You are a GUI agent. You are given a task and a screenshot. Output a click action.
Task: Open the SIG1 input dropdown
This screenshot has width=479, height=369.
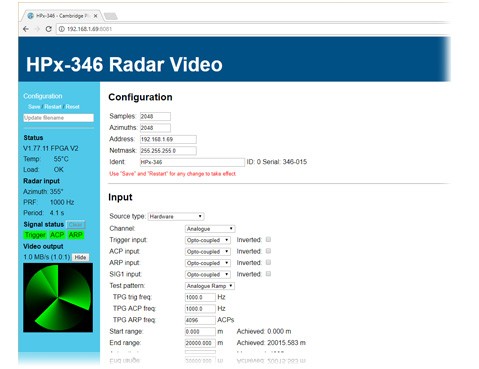tap(208, 274)
